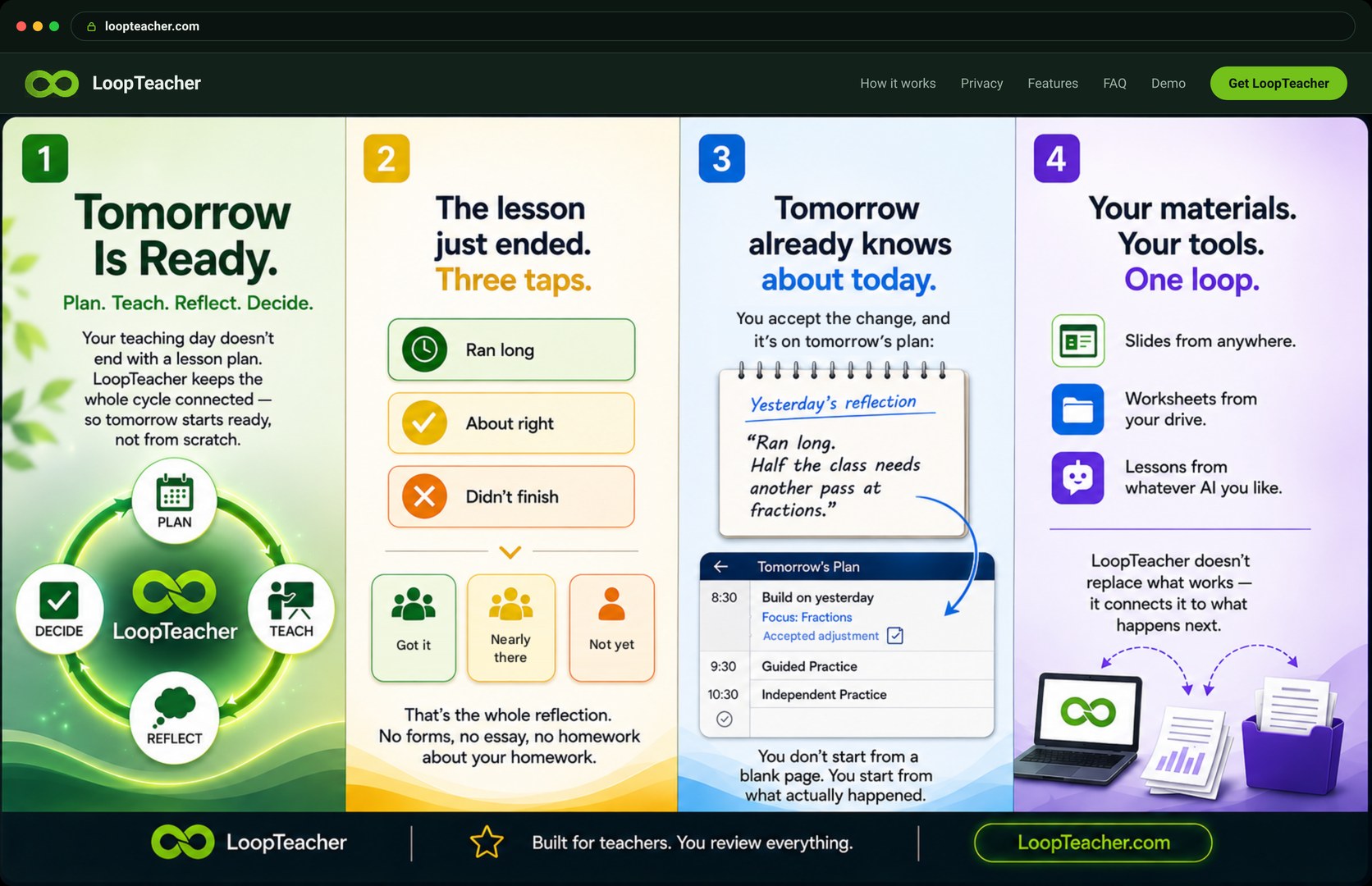Click the 9:30 time slot
1372x886 pixels.
point(723,666)
